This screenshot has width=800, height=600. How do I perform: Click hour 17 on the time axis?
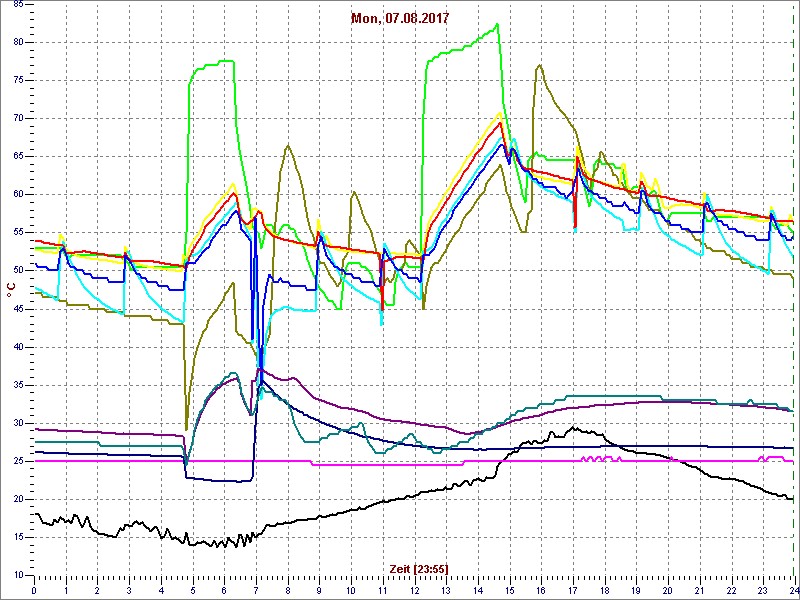click(x=572, y=590)
